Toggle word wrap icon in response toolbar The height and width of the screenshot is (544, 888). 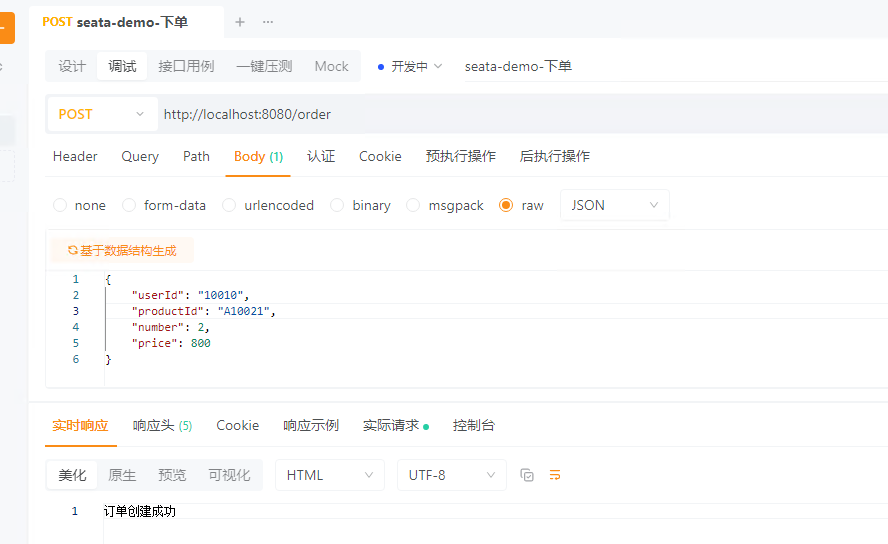[555, 475]
